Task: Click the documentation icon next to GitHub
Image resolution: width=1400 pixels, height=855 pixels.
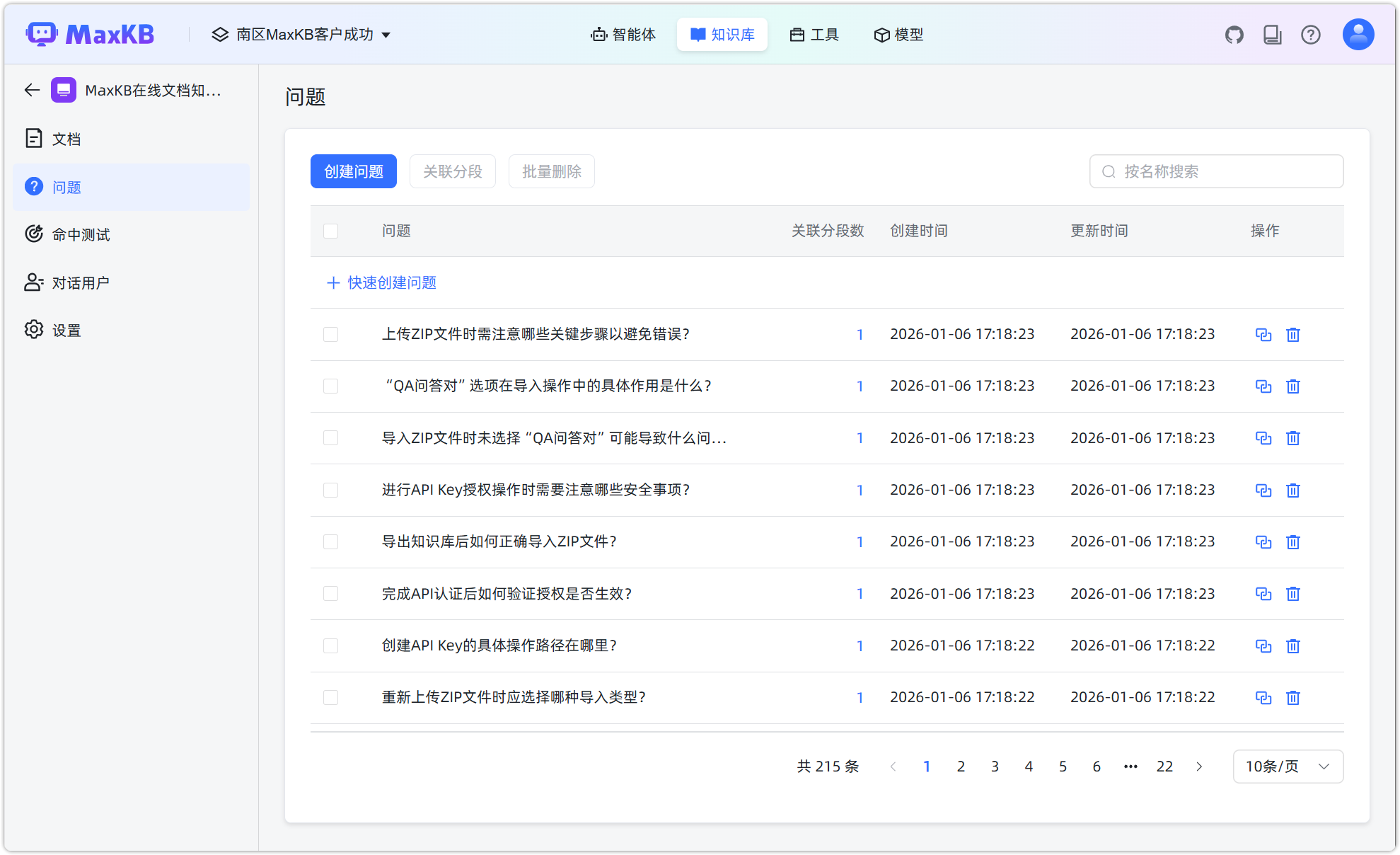Action: coord(1273,34)
